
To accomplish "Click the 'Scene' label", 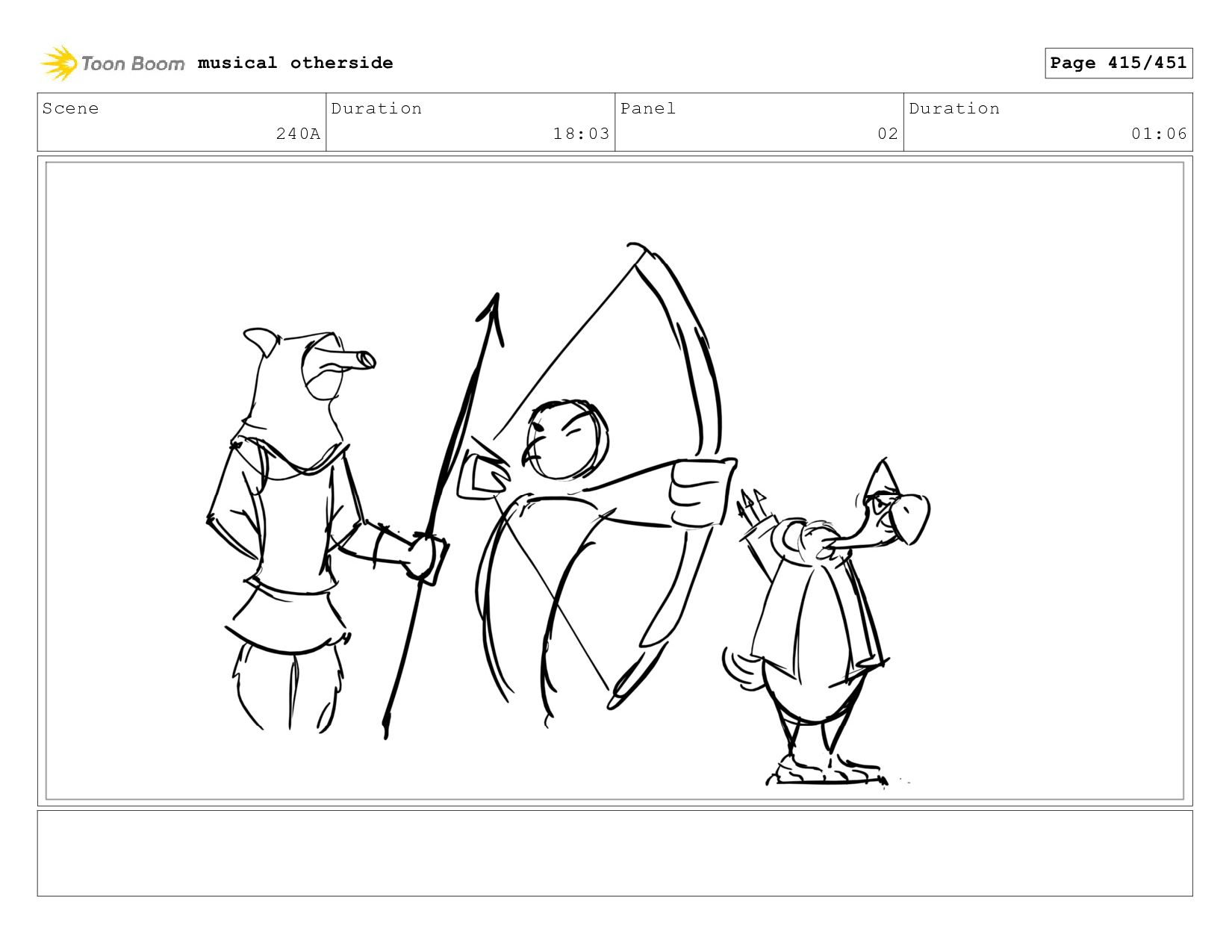I will coord(70,108).
